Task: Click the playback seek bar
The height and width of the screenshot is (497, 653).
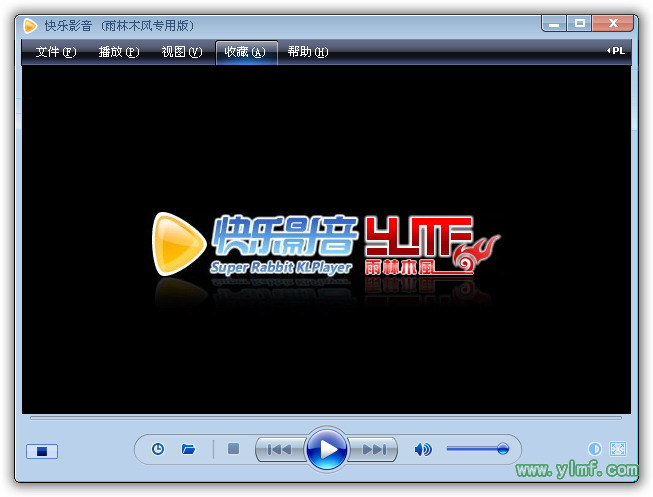Action: click(326, 417)
